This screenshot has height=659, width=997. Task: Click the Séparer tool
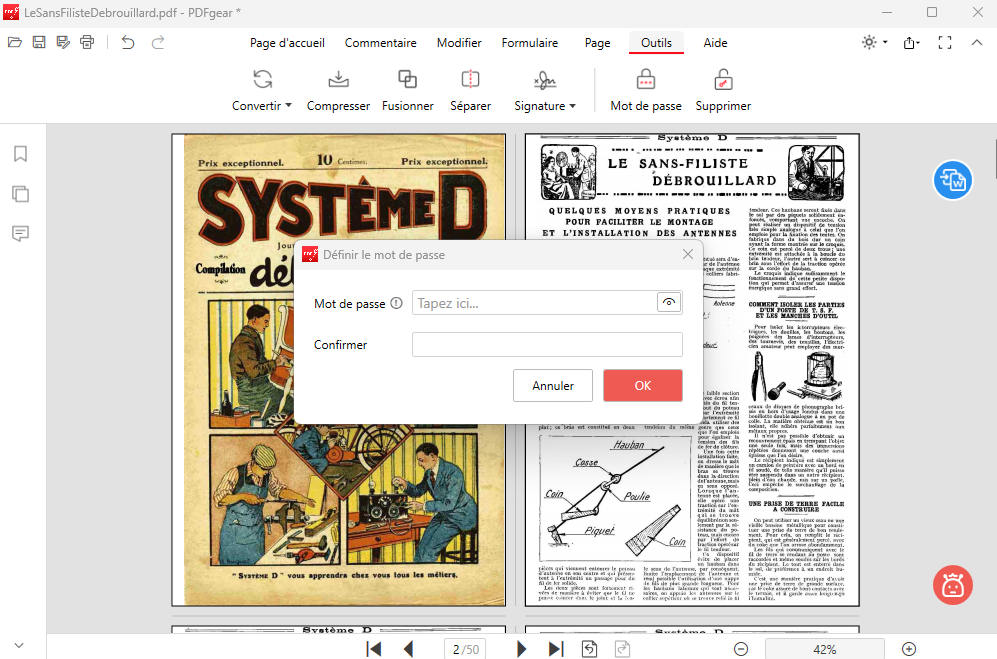pyautogui.click(x=471, y=90)
